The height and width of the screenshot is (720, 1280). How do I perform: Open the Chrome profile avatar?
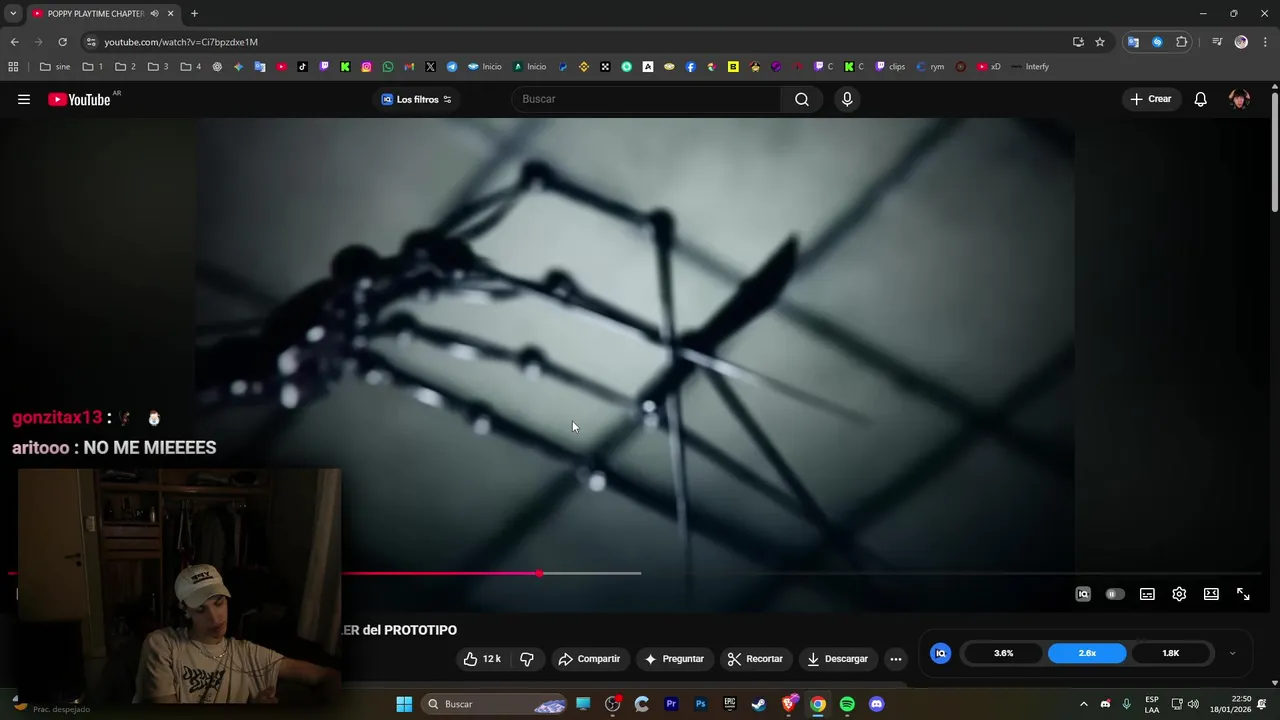coord(1241,42)
